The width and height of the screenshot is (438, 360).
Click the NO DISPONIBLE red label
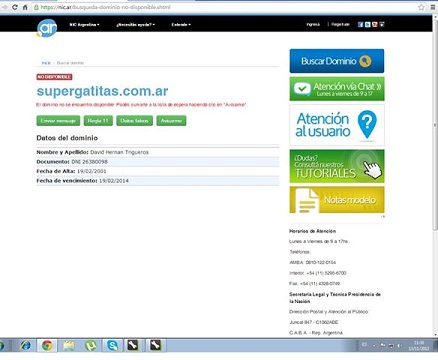point(54,77)
